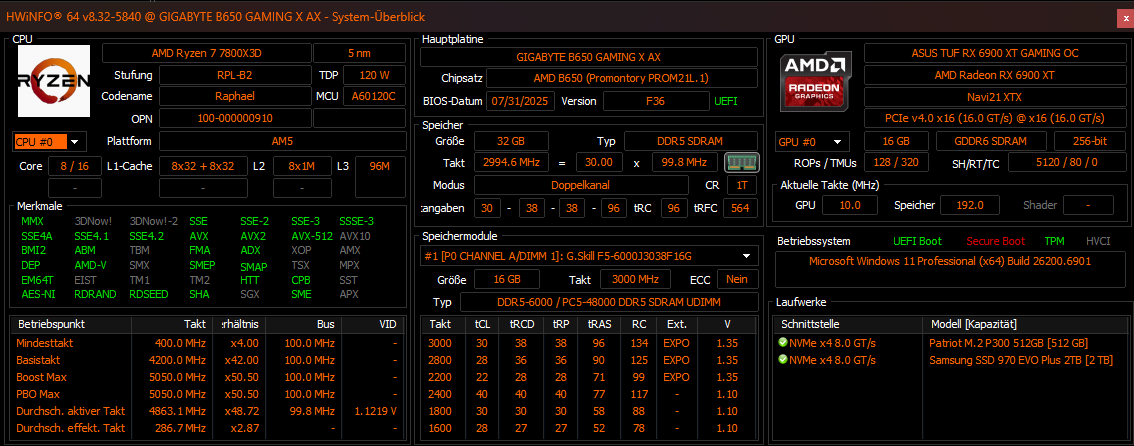
Task: Click the HVCI status label
Action: [x=1098, y=241]
